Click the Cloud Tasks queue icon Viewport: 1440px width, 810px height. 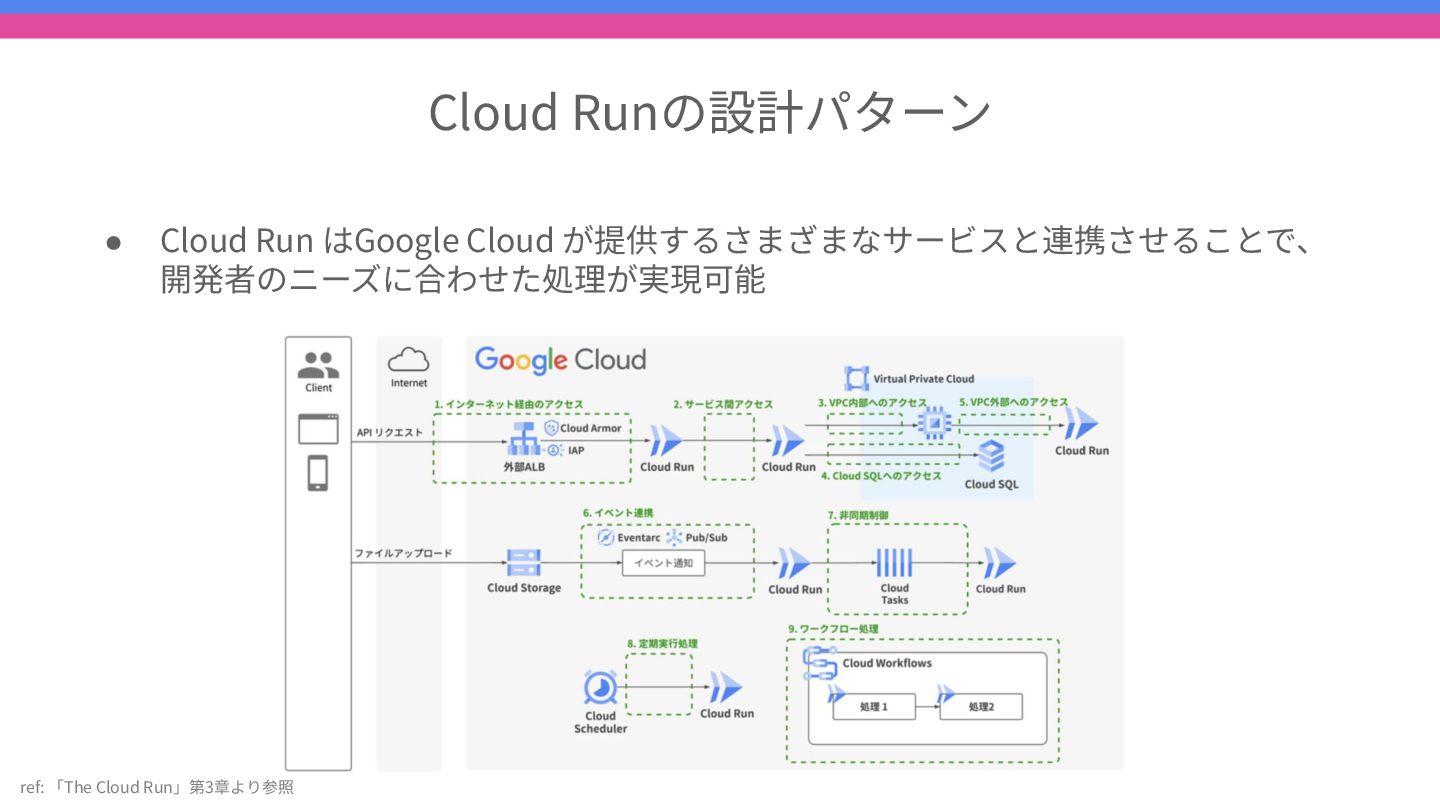pos(894,564)
